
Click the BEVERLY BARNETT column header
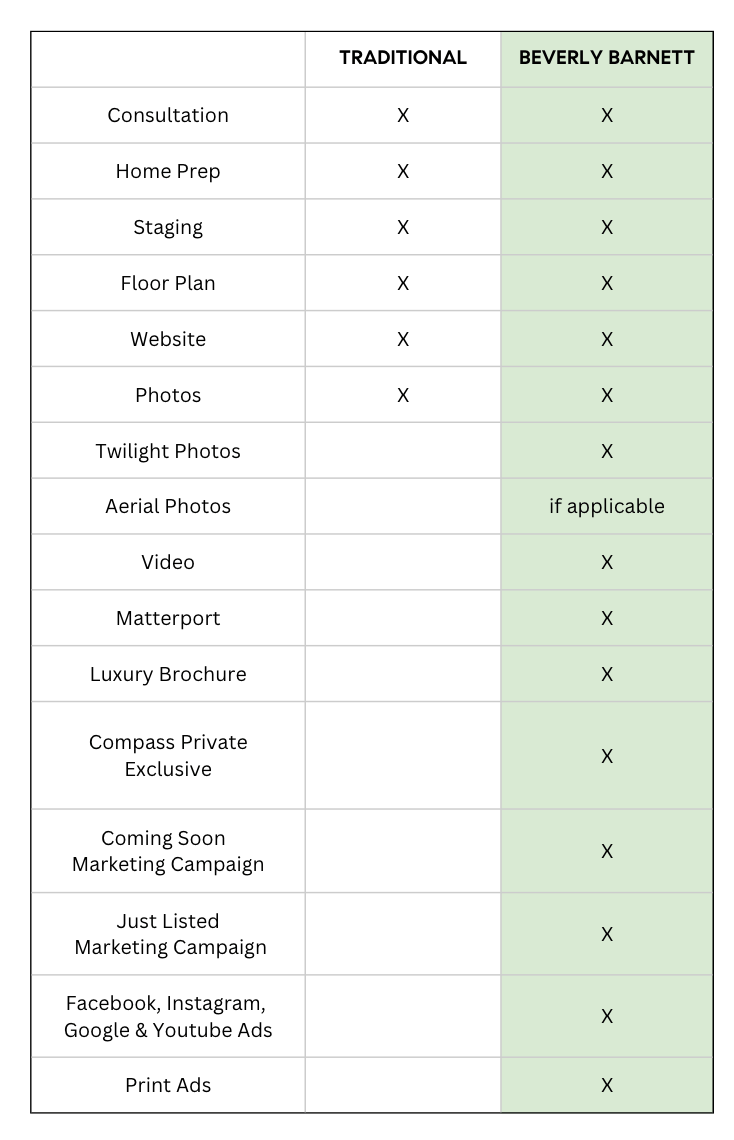[606, 58]
